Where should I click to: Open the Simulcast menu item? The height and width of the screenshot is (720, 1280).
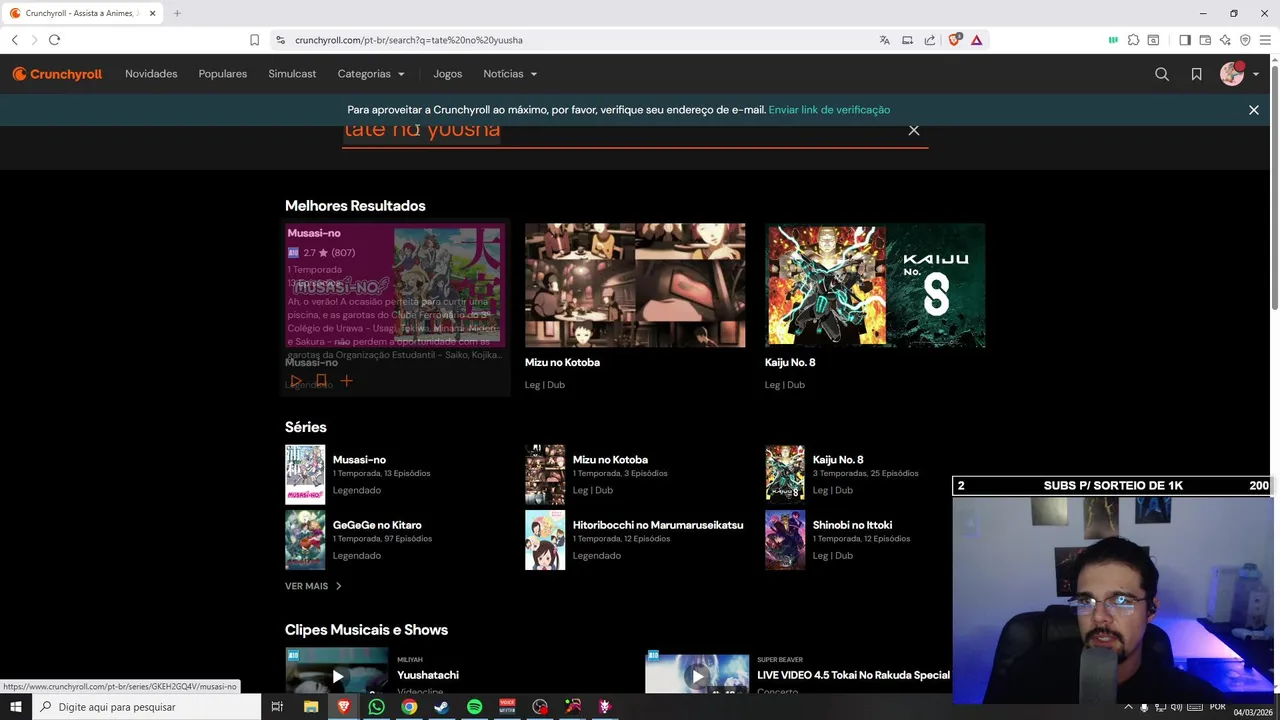click(292, 74)
